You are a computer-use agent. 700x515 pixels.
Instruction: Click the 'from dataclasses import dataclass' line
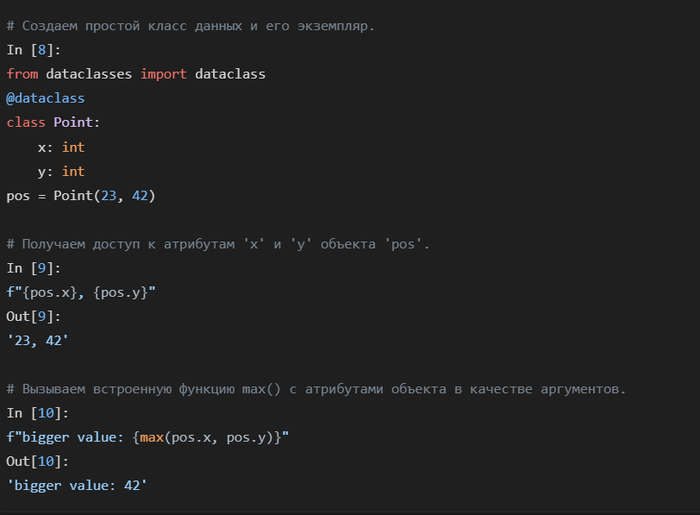pyautogui.click(x=135, y=74)
